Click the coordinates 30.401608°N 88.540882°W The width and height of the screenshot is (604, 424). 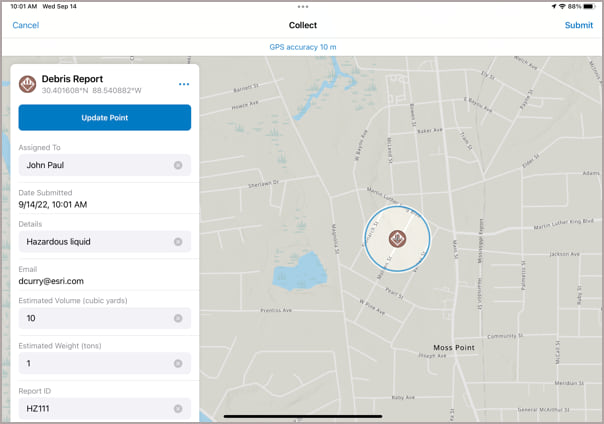[x=91, y=90]
